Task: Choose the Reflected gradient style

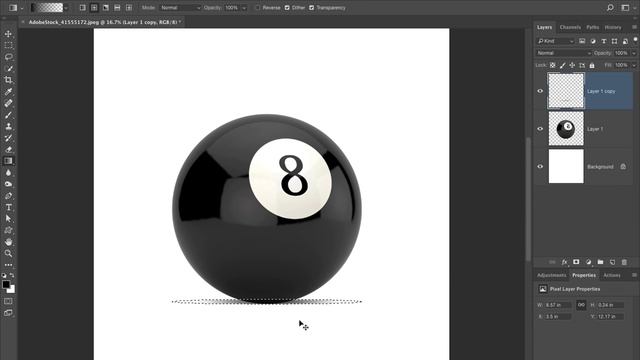Action: 117,8
